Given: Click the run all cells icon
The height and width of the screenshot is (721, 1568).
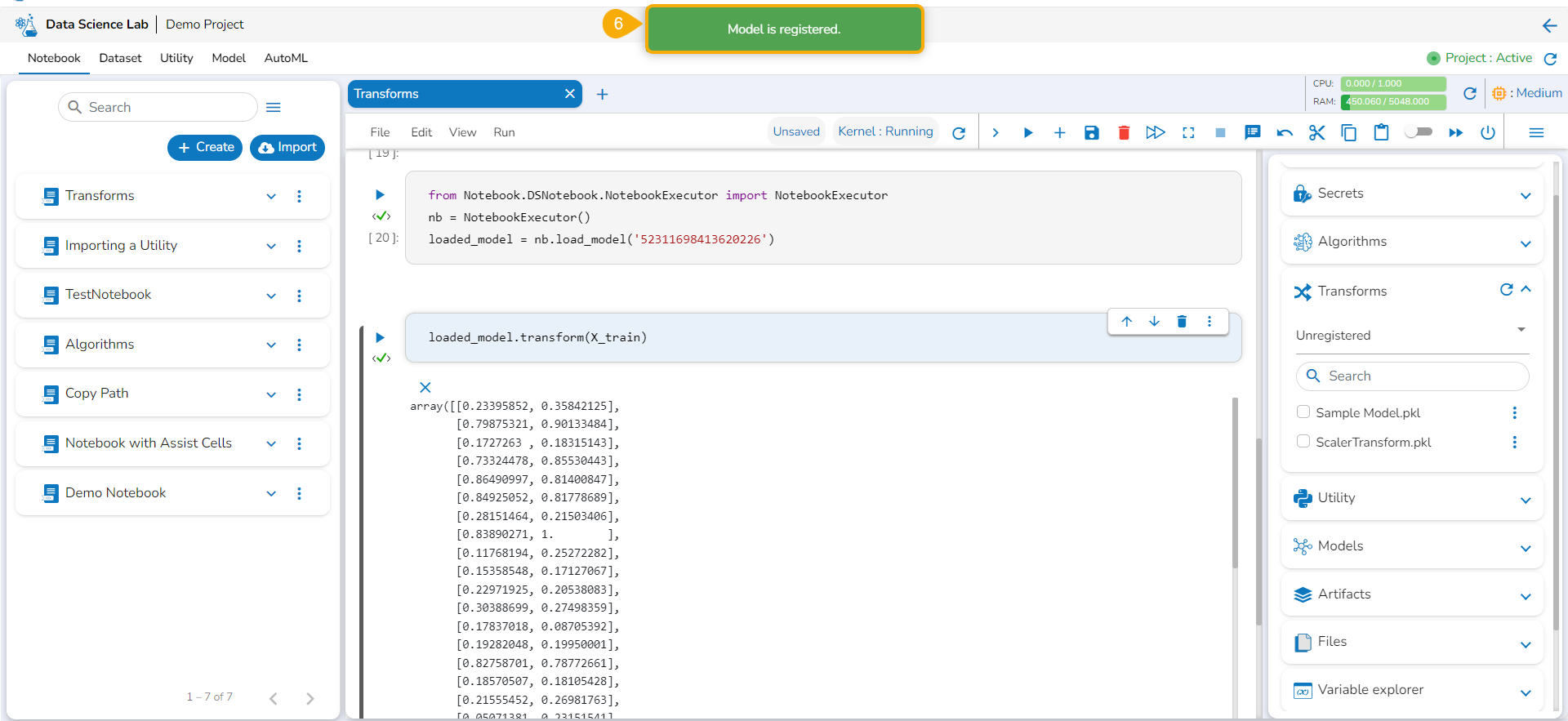Looking at the screenshot, I should coord(1155,132).
